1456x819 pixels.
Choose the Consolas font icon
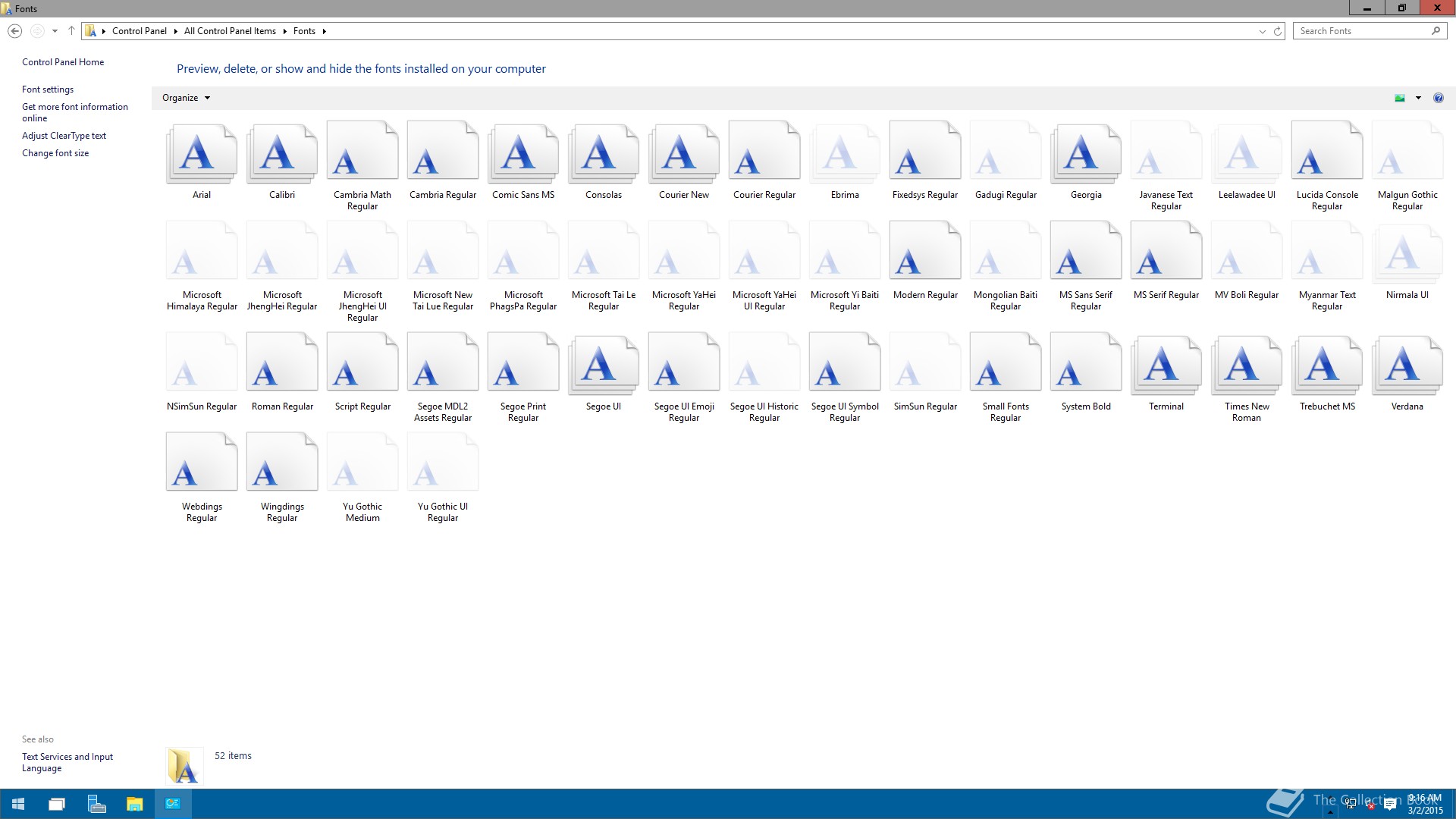(604, 154)
